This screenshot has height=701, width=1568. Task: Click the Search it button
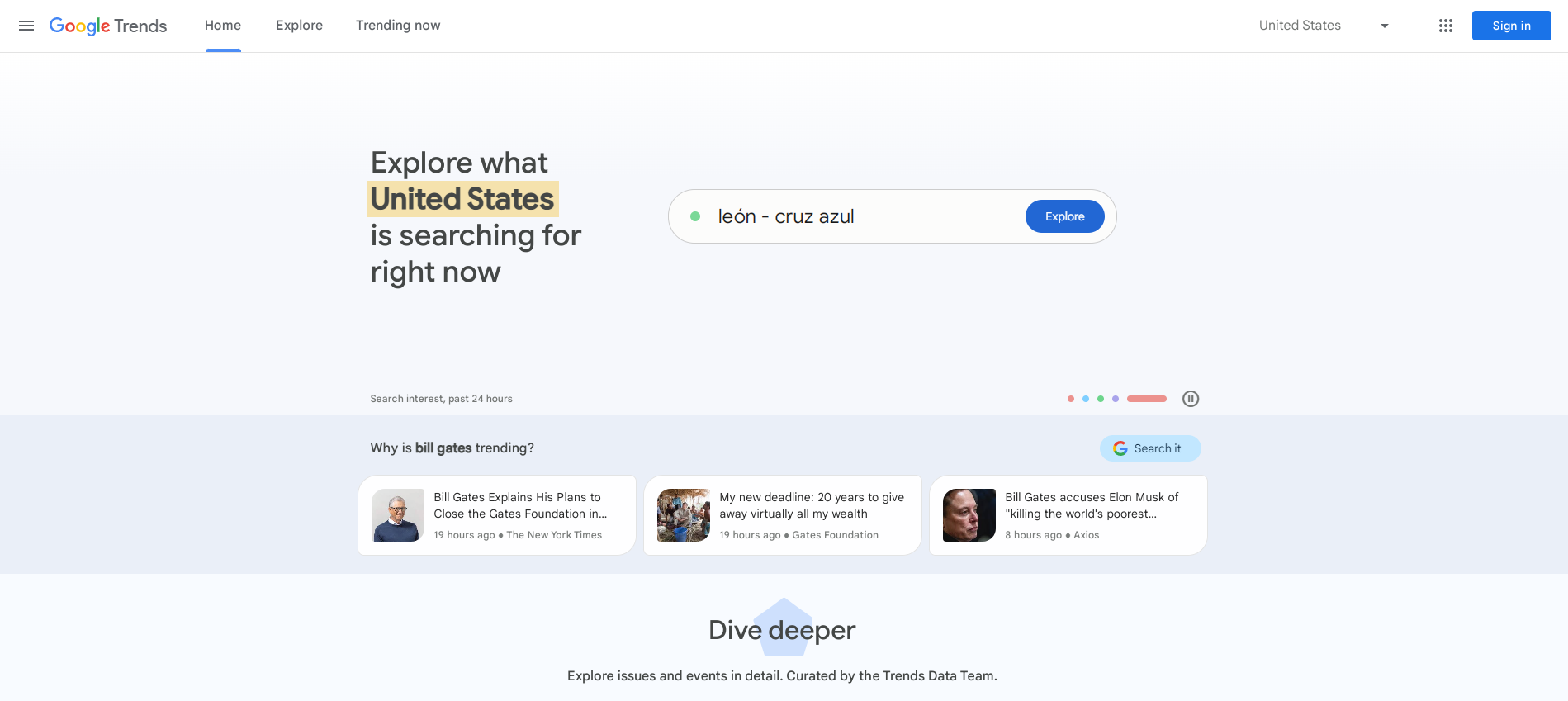pos(1149,448)
